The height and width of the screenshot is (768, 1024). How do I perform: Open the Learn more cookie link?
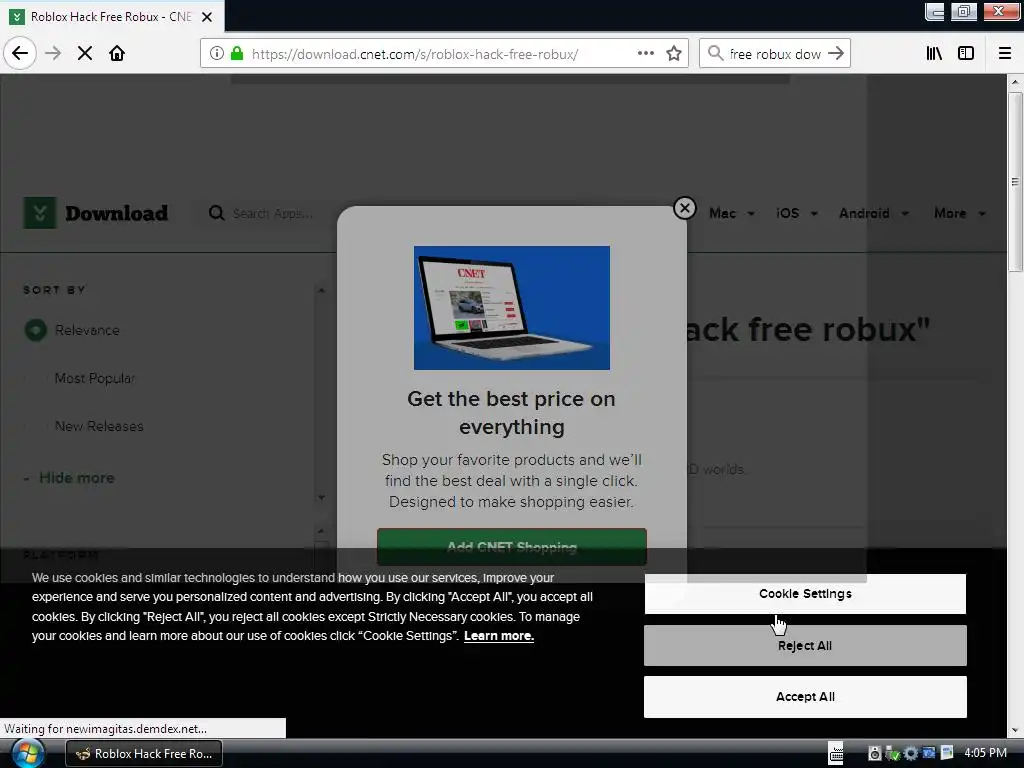point(499,636)
